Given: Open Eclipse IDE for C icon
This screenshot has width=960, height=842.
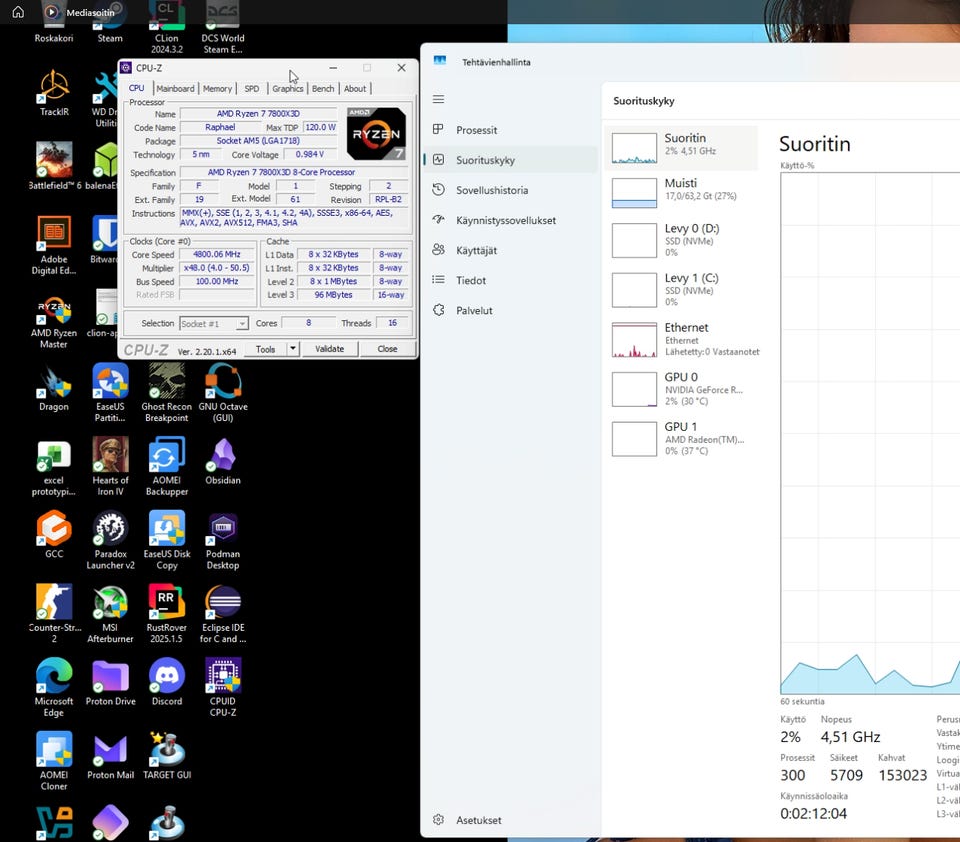Looking at the screenshot, I should click(223, 612).
